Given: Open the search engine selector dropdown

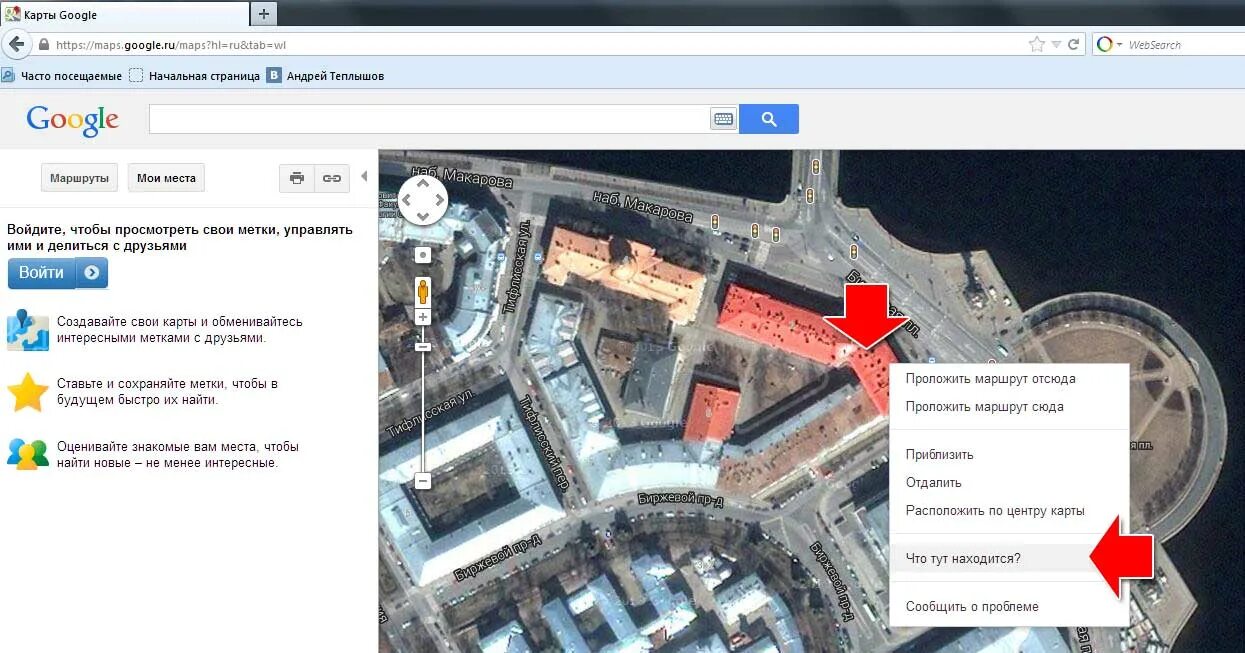Looking at the screenshot, I should (x=1110, y=44).
